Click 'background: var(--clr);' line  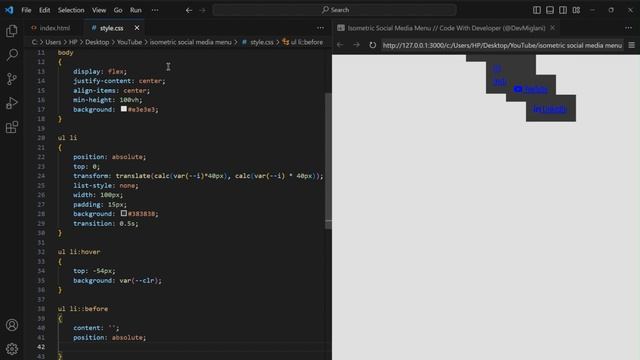point(118,280)
